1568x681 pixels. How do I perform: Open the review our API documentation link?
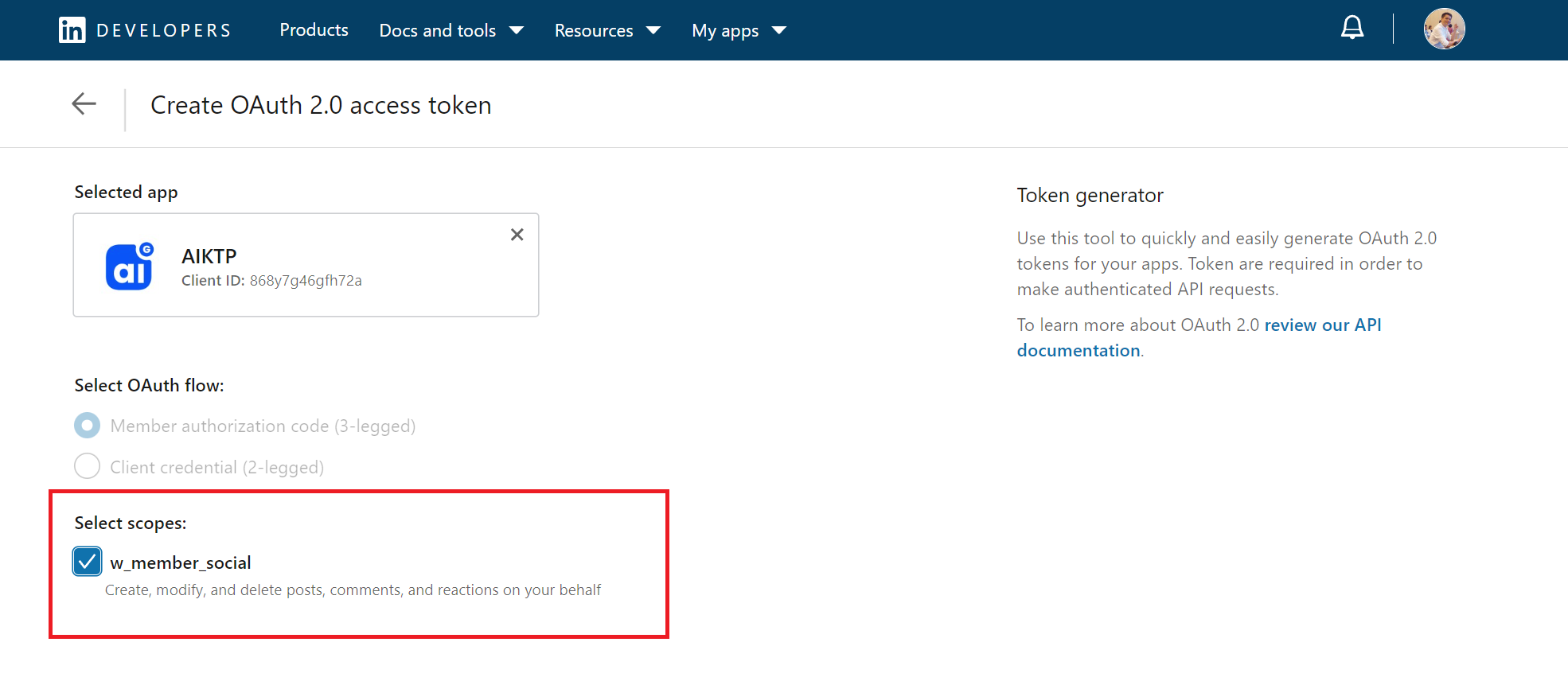pyautogui.click(x=1322, y=325)
